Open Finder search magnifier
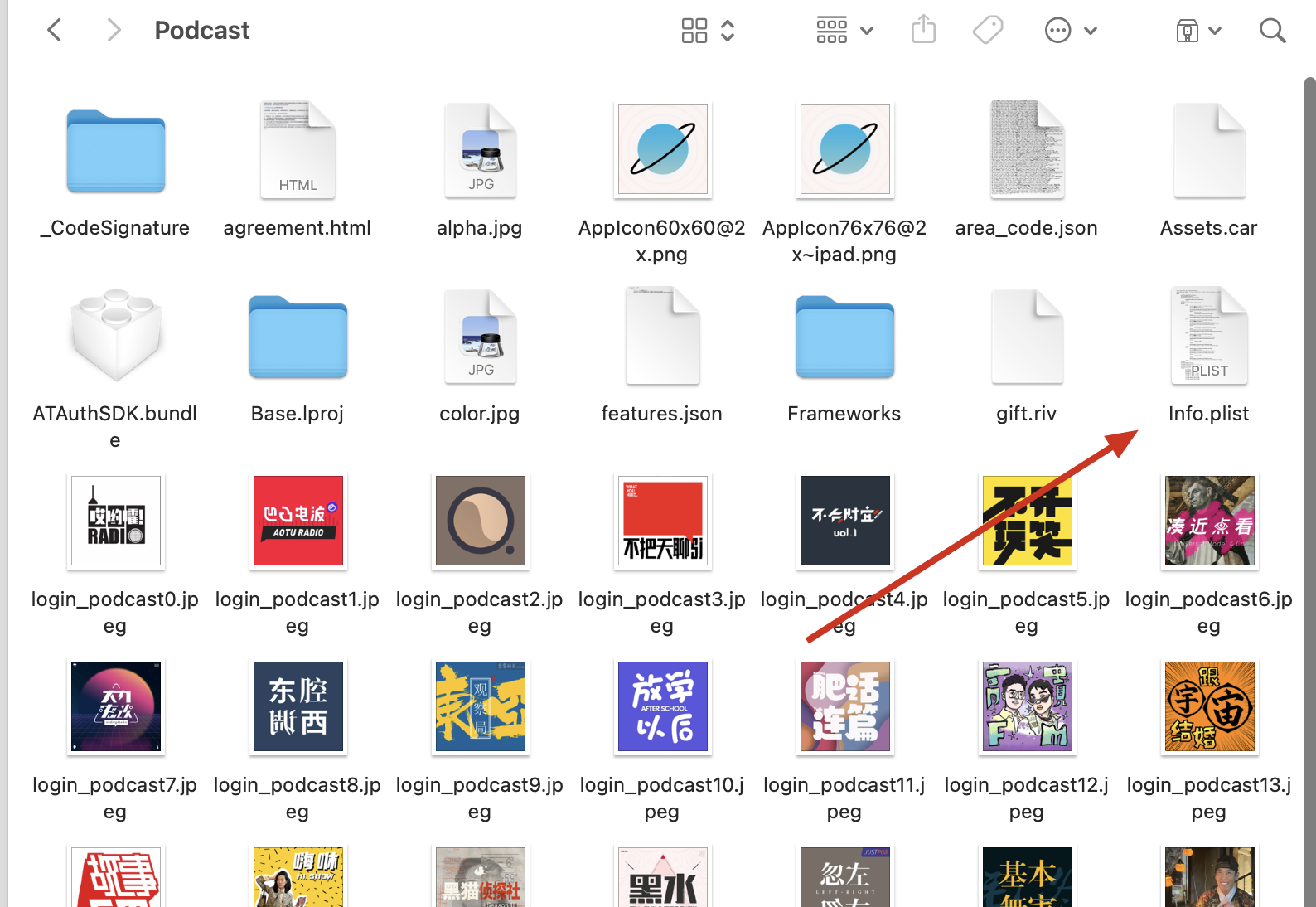The image size is (1316, 907). coord(1272,31)
